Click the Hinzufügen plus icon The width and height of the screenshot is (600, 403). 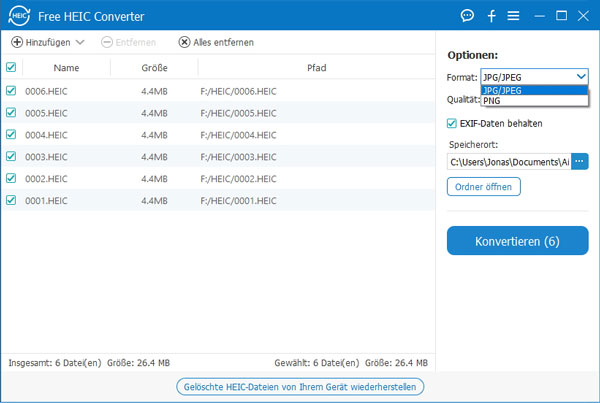click(x=17, y=42)
